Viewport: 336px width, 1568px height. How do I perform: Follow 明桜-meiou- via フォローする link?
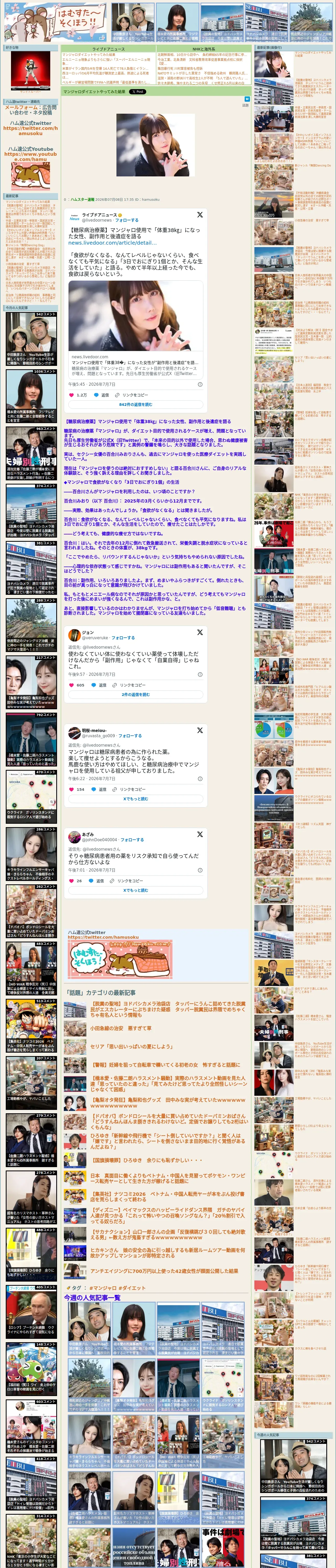(130, 735)
